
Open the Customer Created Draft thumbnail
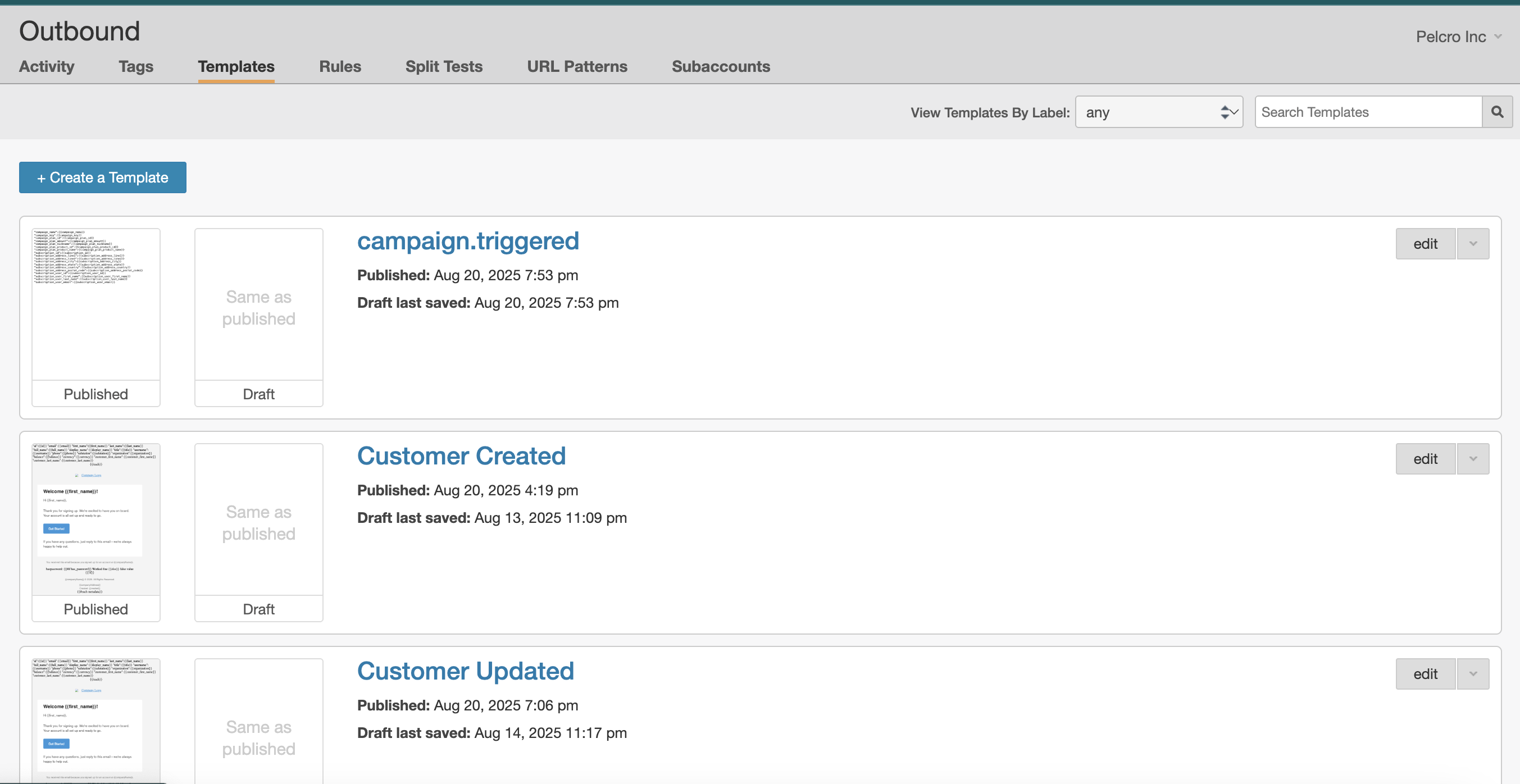tap(258, 533)
